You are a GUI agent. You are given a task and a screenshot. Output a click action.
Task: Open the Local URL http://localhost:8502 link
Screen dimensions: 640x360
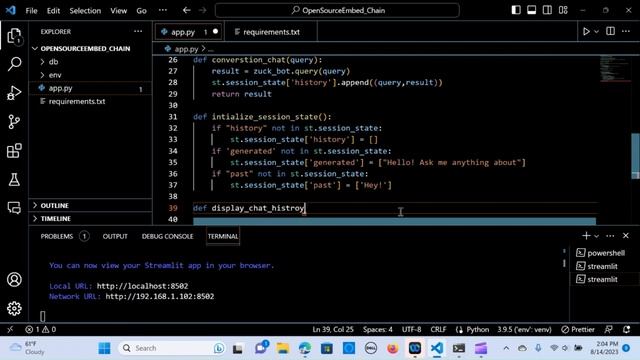click(x=142, y=286)
